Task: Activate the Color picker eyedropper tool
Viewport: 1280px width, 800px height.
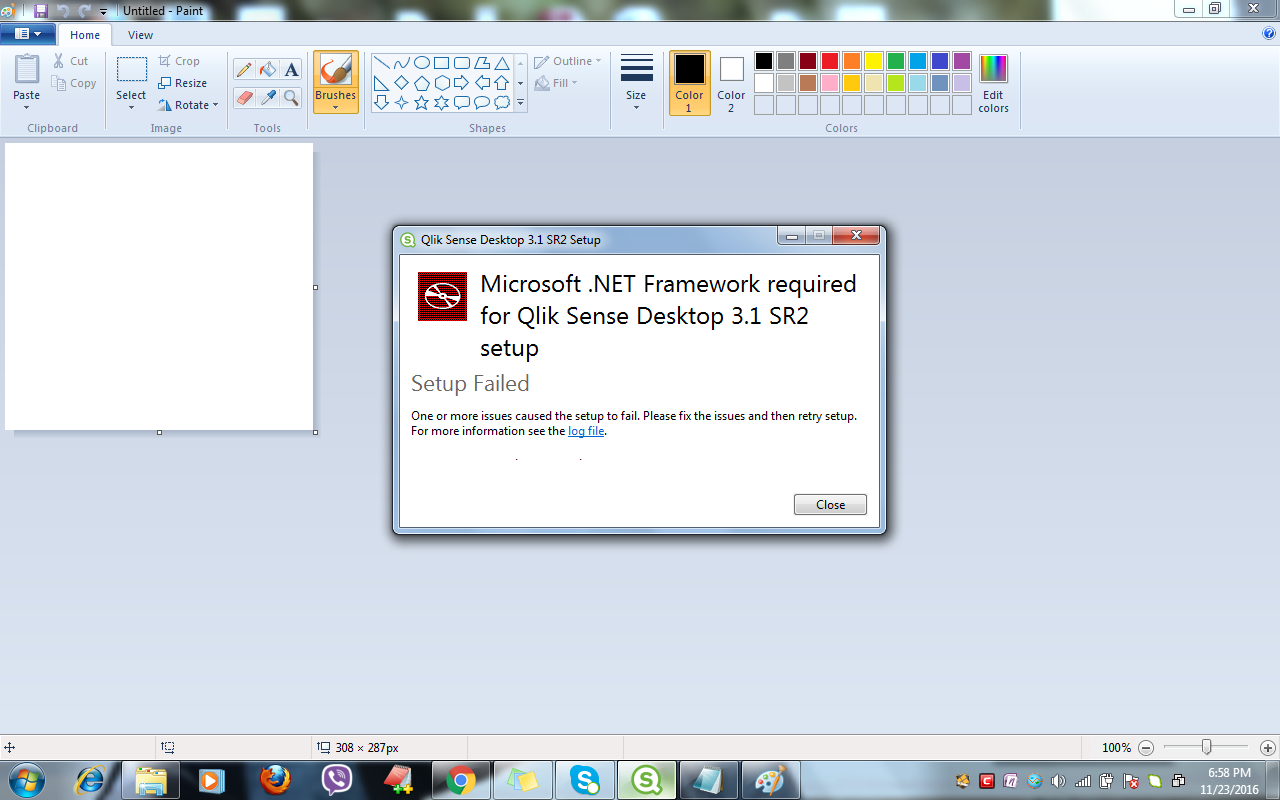Action: pos(267,97)
